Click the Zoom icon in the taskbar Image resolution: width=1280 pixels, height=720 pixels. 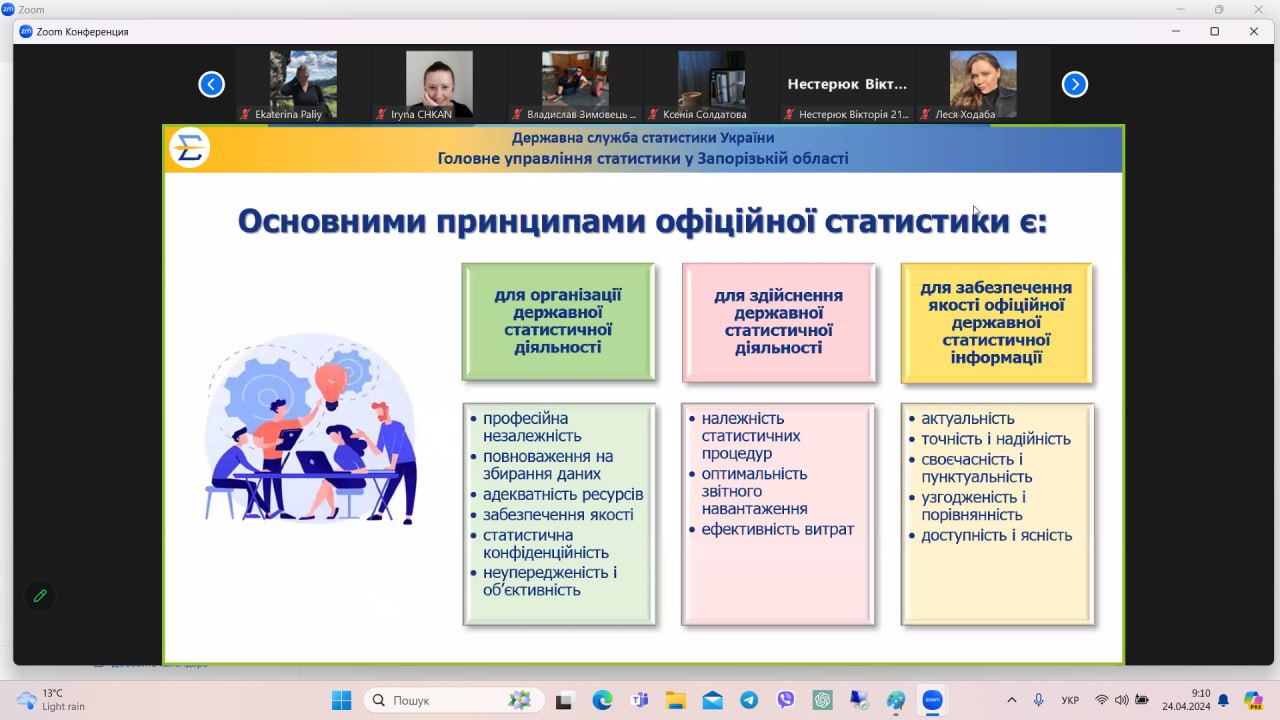[x=932, y=700]
